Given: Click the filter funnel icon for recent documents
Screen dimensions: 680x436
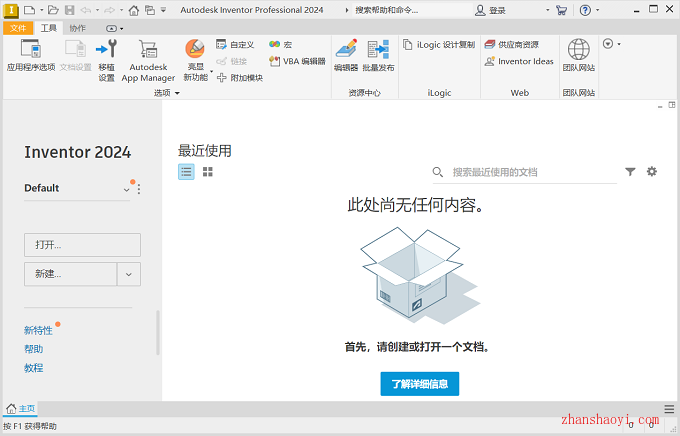Looking at the screenshot, I should tap(630, 172).
